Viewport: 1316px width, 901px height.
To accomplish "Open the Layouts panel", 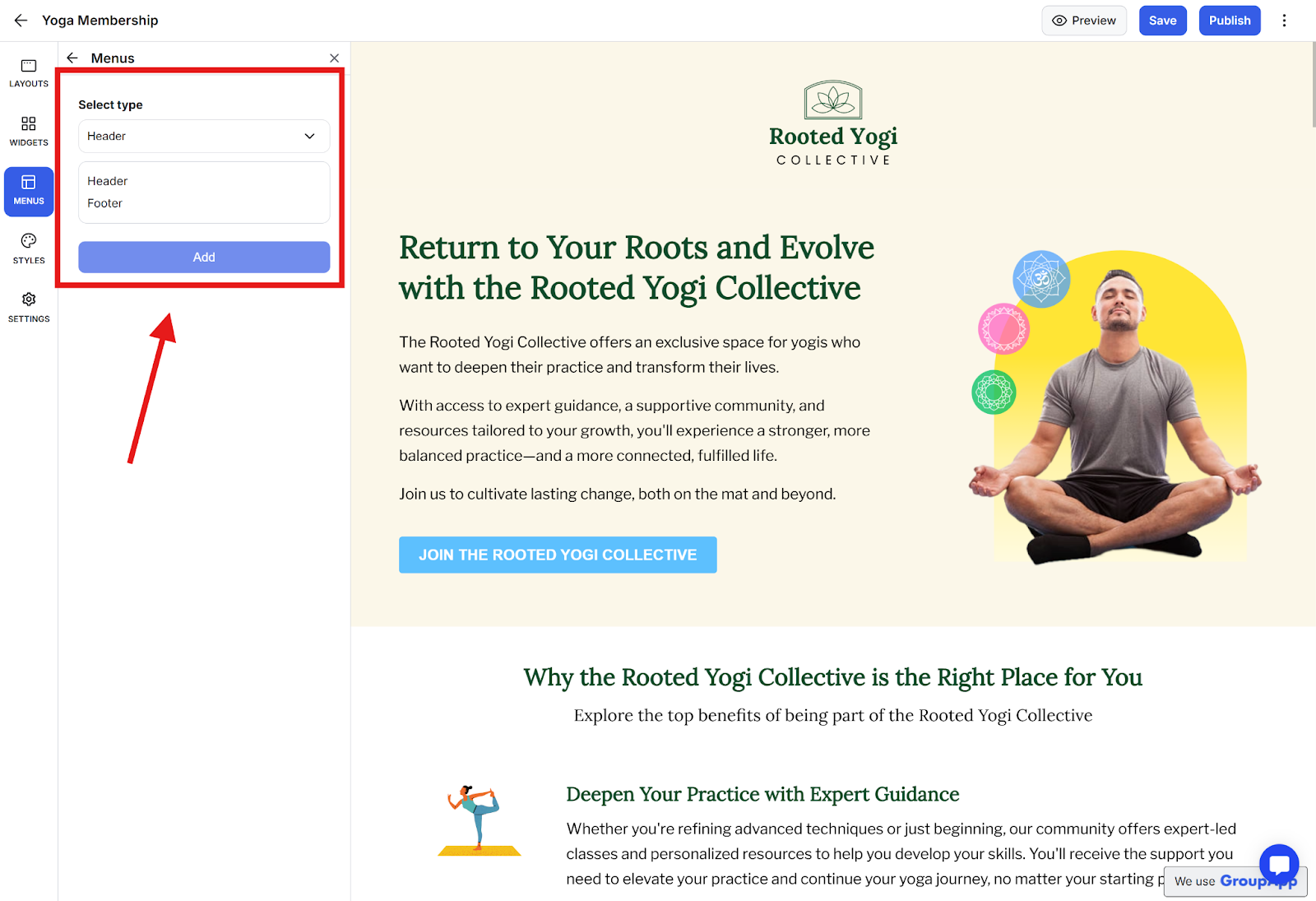I will 29,73.
